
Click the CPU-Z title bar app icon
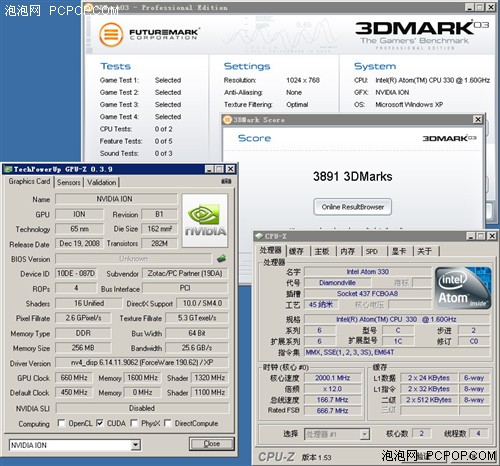pos(259,236)
